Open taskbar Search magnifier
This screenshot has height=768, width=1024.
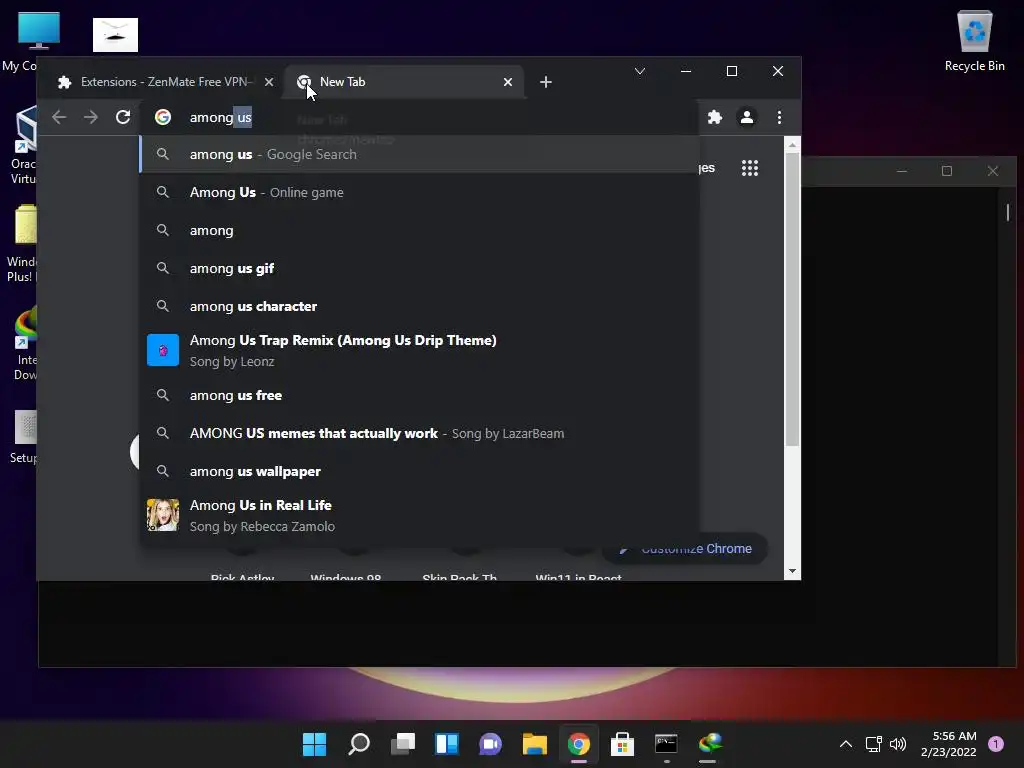pos(359,744)
